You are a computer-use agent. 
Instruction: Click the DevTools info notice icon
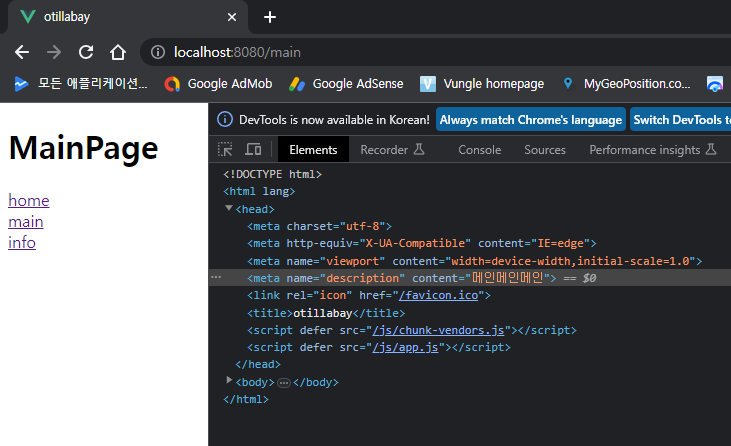[x=225, y=119]
